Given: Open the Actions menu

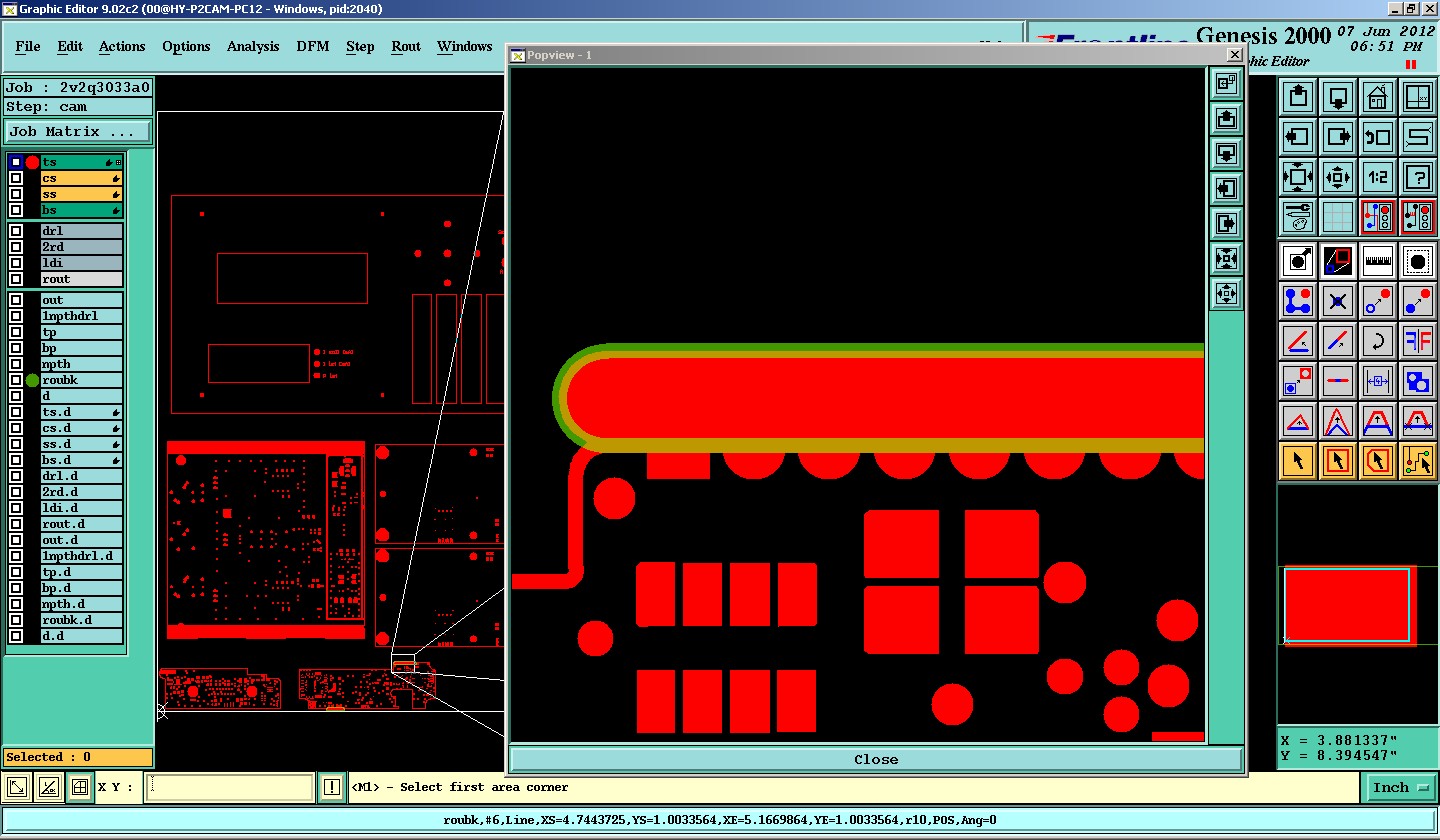Looking at the screenshot, I should 122,47.
